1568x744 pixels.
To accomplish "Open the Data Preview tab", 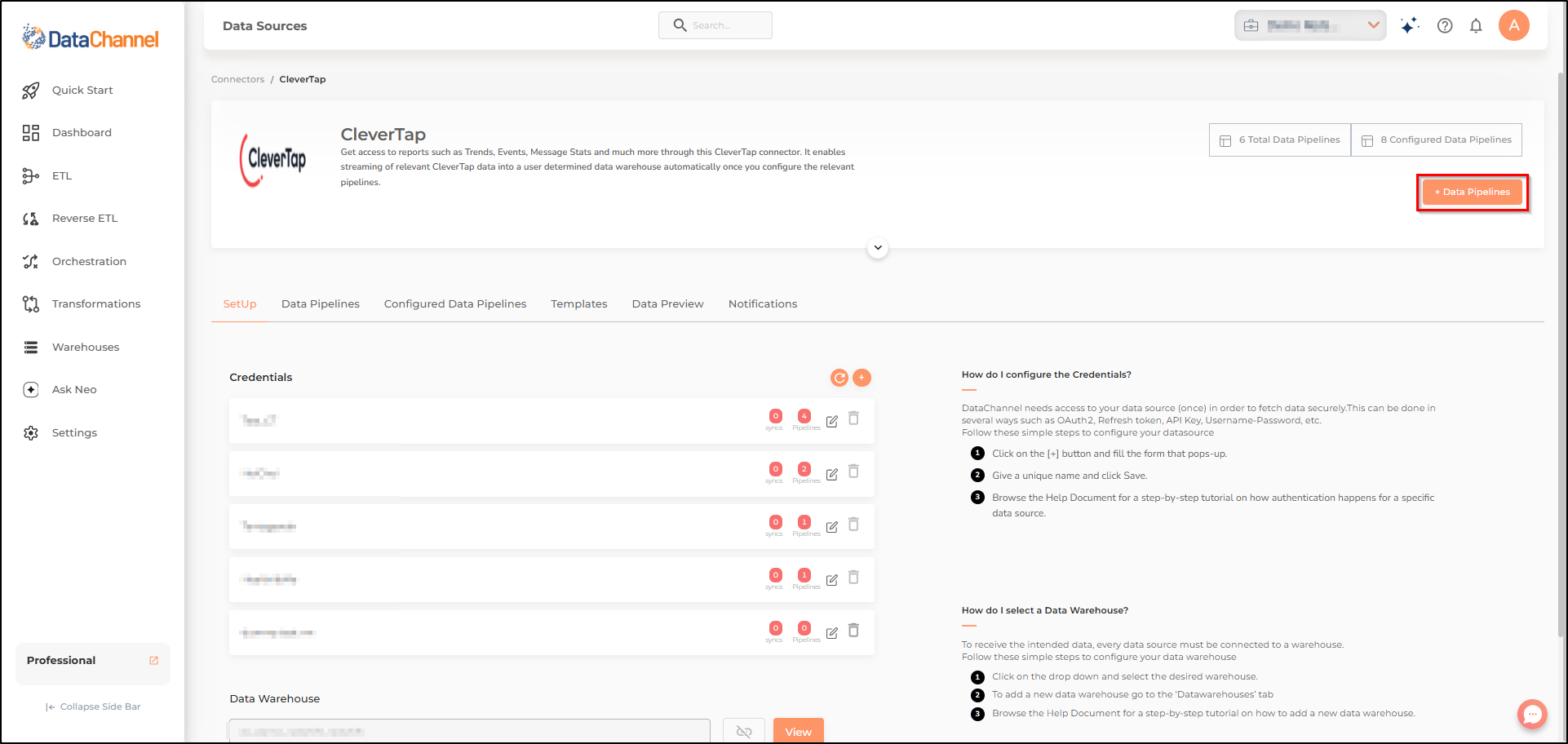I will [667, 304].
